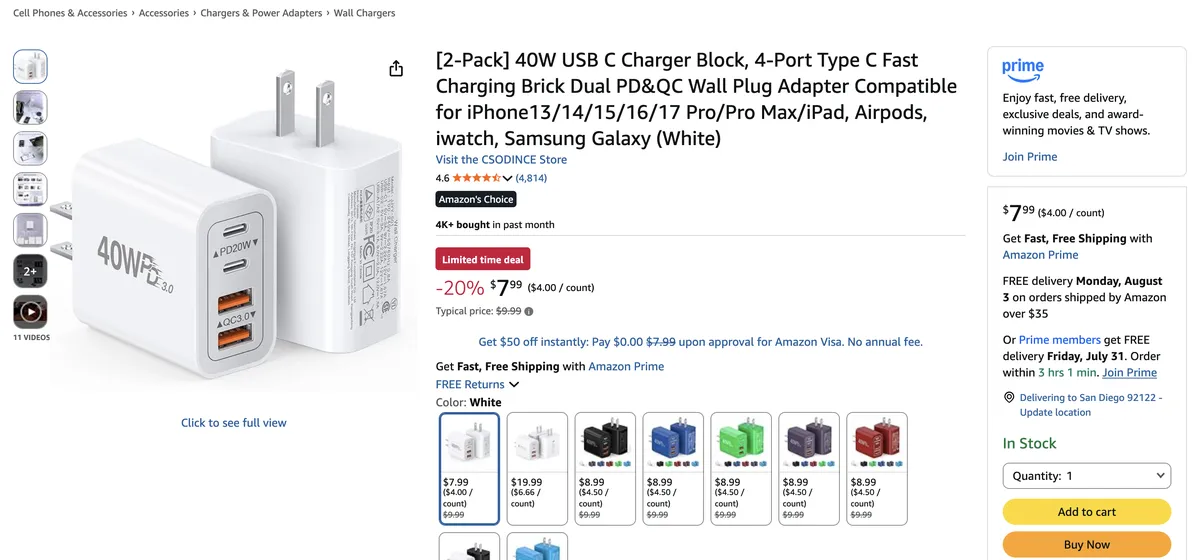1200x560 pixels.
Task: Select the green charger color swatch
Action: tap(741, 468)
